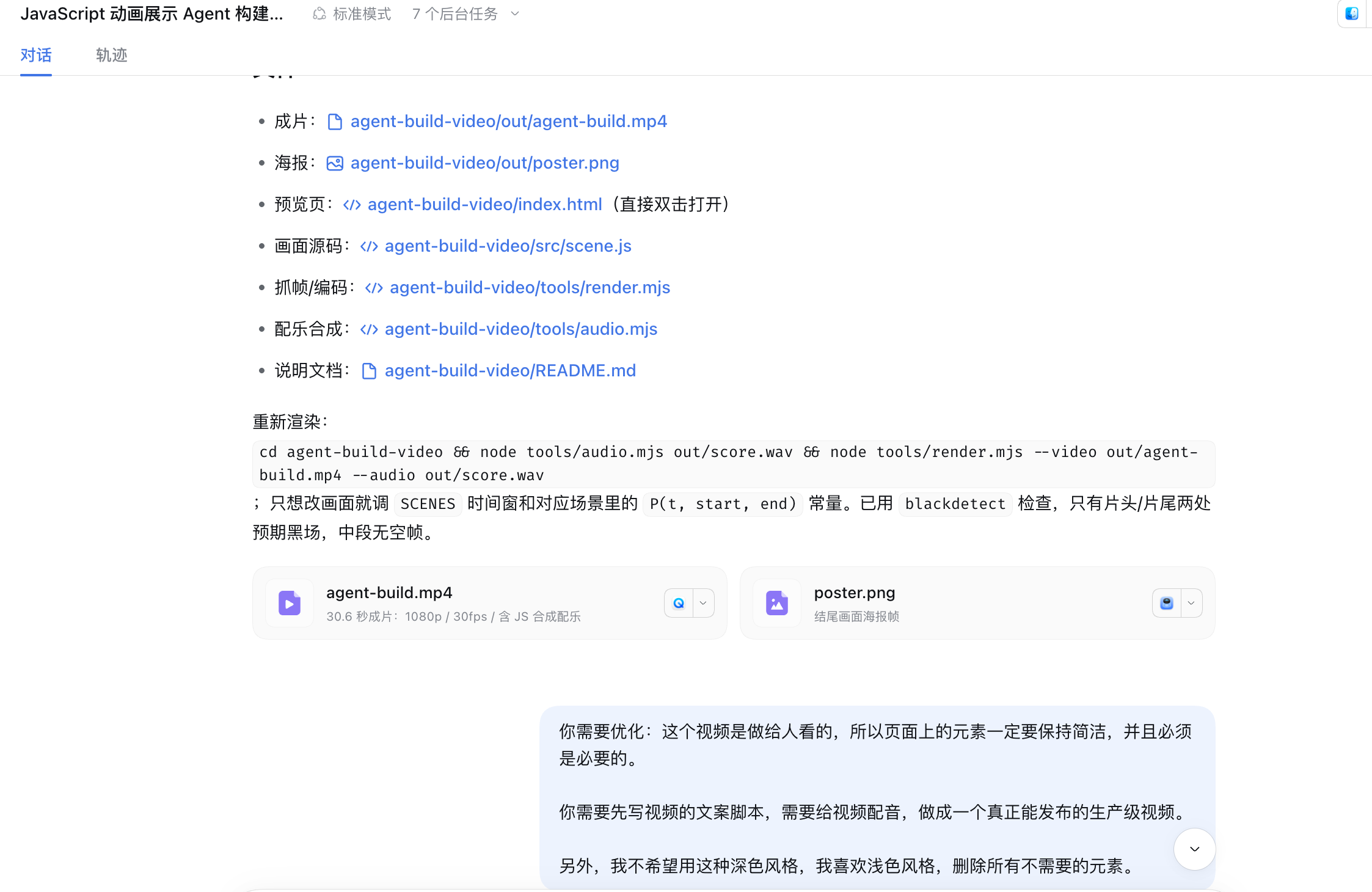This screenshot has height=892, width=1372.
Task: Open agent-build-video/out/agent-build.mp4 link
Action: 508,122
